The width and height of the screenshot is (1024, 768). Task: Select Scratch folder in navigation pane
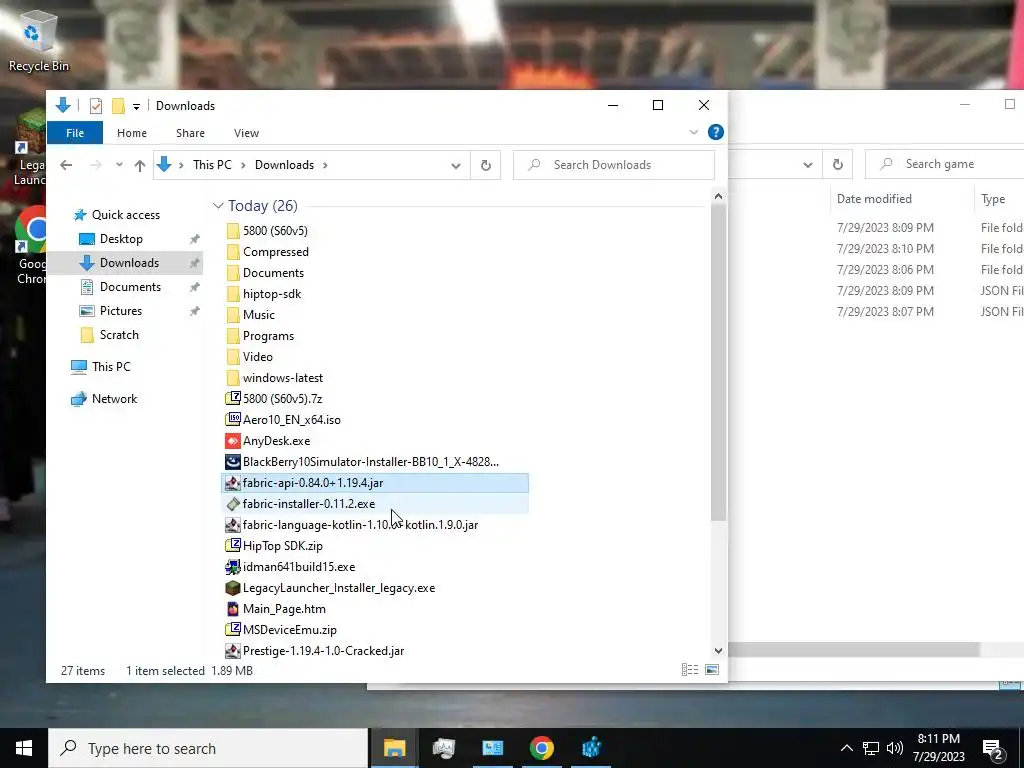tap(119, 334)
